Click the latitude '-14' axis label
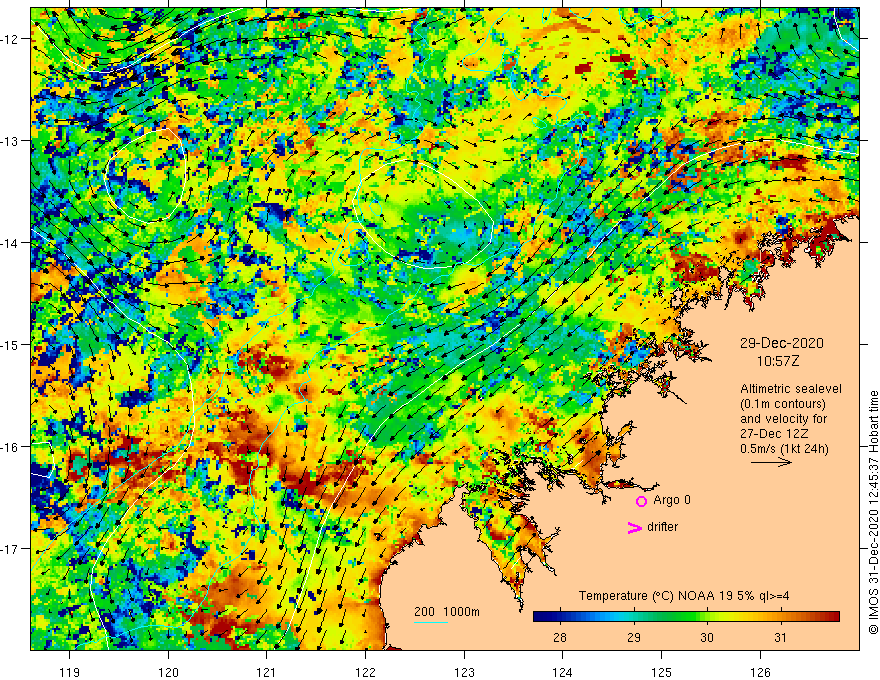Screen dimensions: 880x680 [x=11, y=243]
